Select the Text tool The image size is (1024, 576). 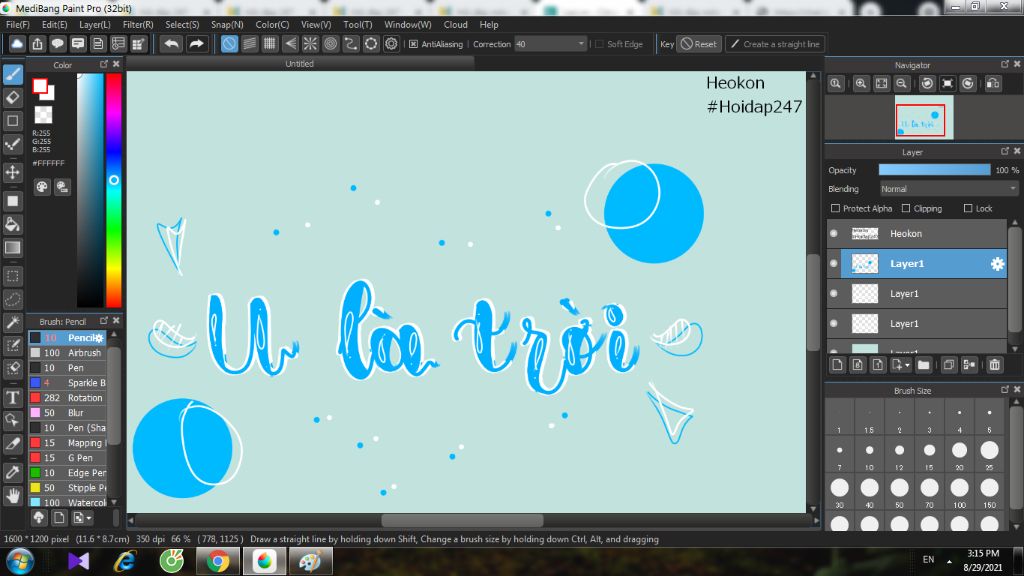click(12, 397)
